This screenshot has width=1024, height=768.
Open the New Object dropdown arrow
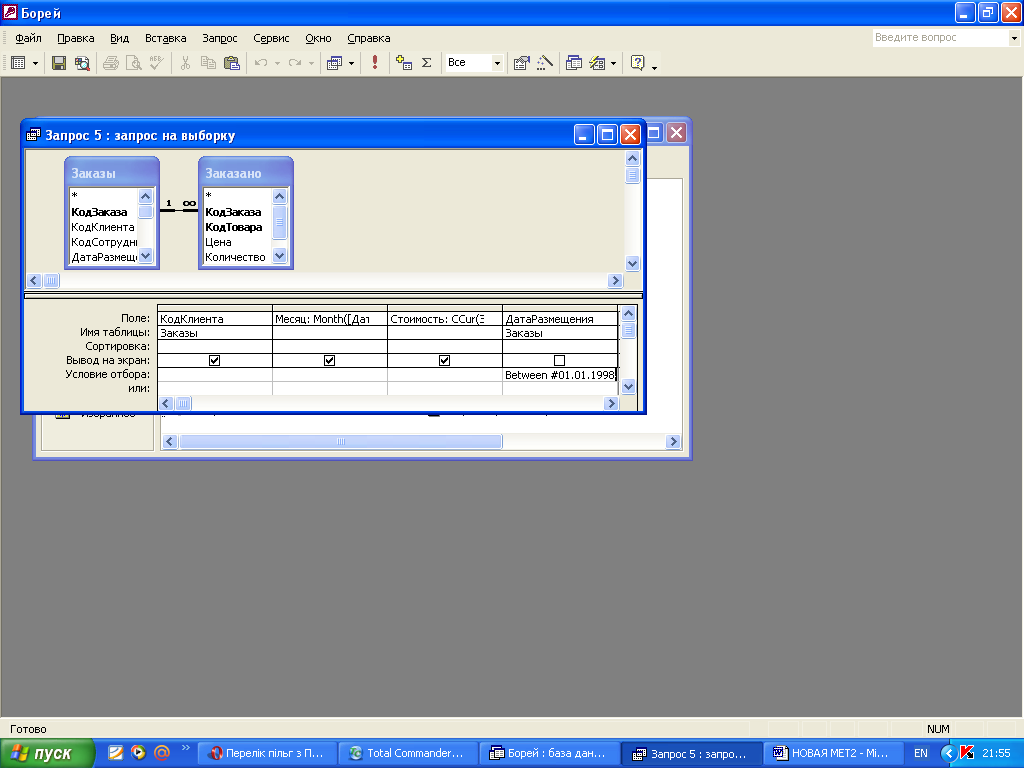click(x=613, y=63)
